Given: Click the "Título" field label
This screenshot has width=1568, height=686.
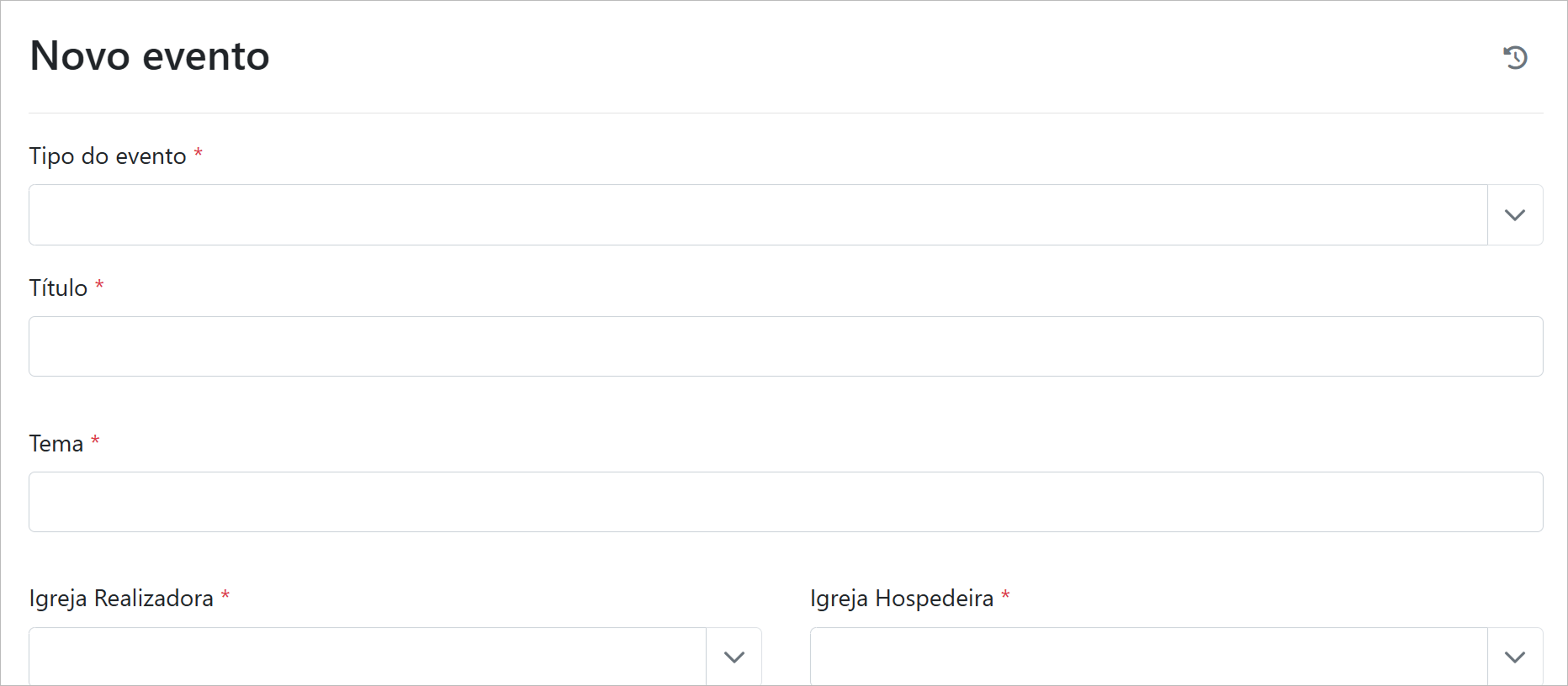Looking at the screenshot, I should point(58,288).
